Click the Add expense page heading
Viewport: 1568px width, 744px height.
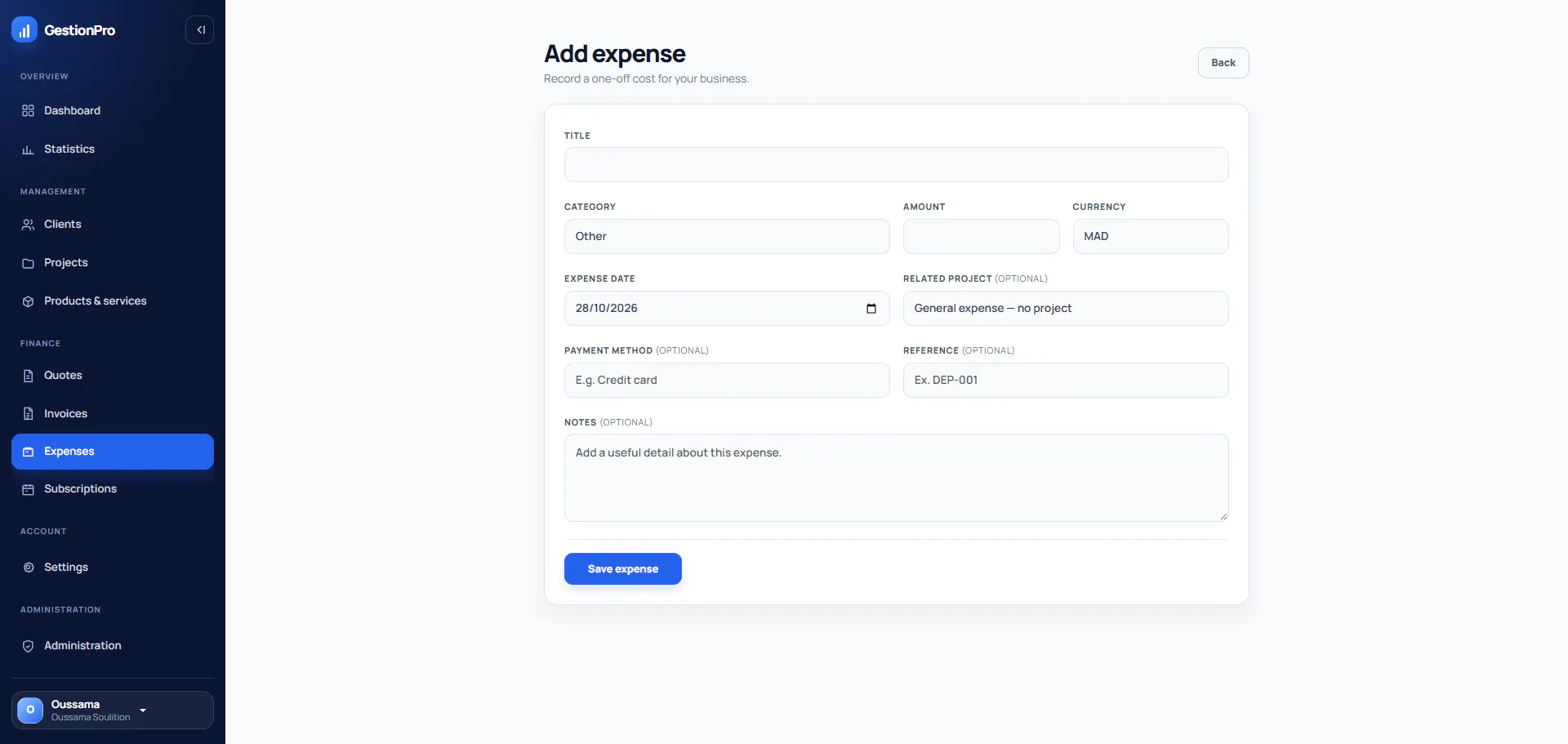pyautogui.click(x=615, y=54)
